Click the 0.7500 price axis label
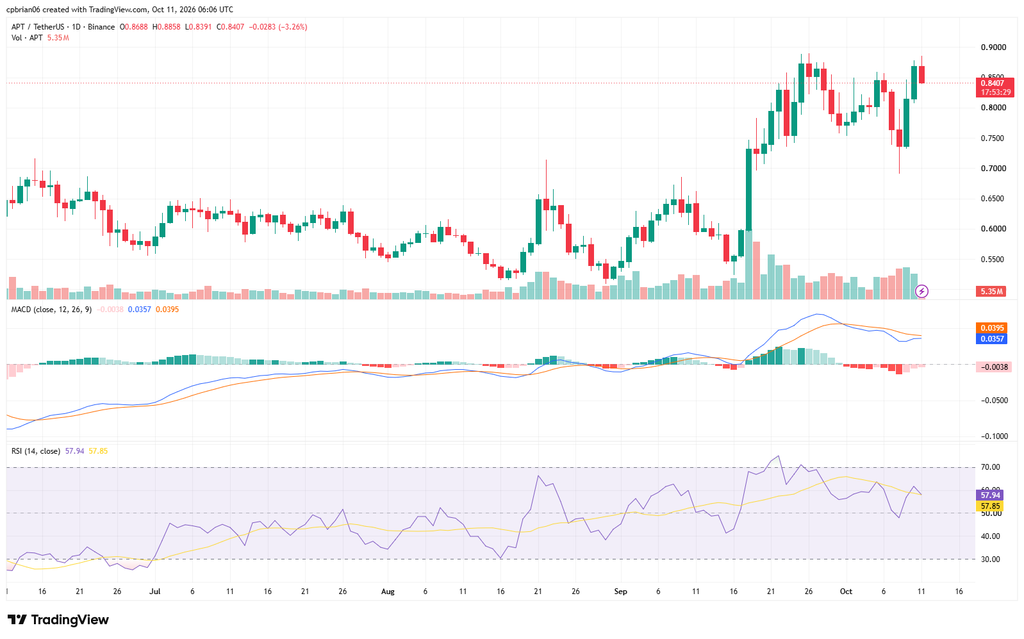Image resolution: width=1024 pixels, height=639 pixels. coord(993,139)
